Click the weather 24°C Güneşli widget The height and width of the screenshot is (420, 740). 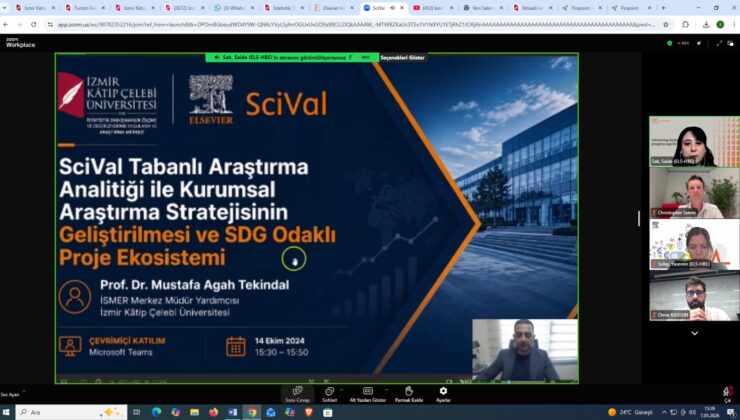pos(631,412)
